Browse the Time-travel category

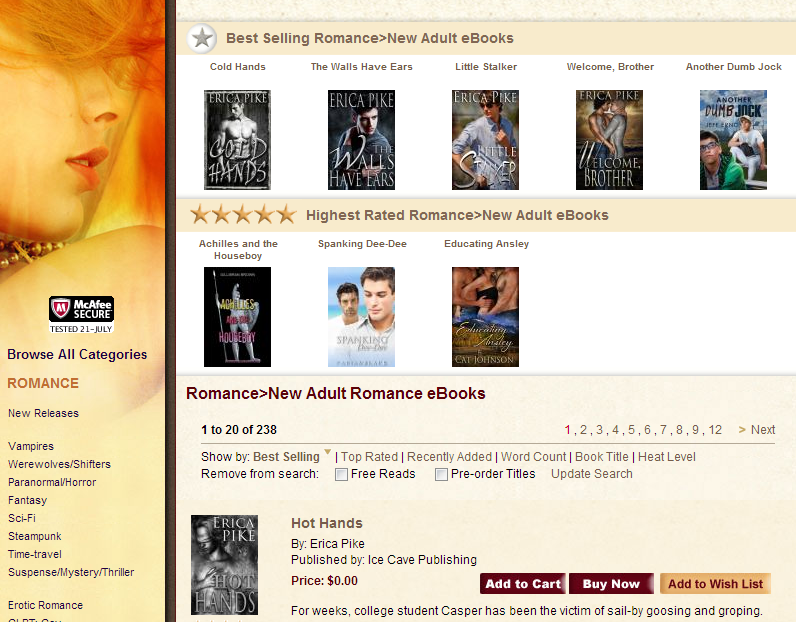pyautogui.click(x=35, y=554)
